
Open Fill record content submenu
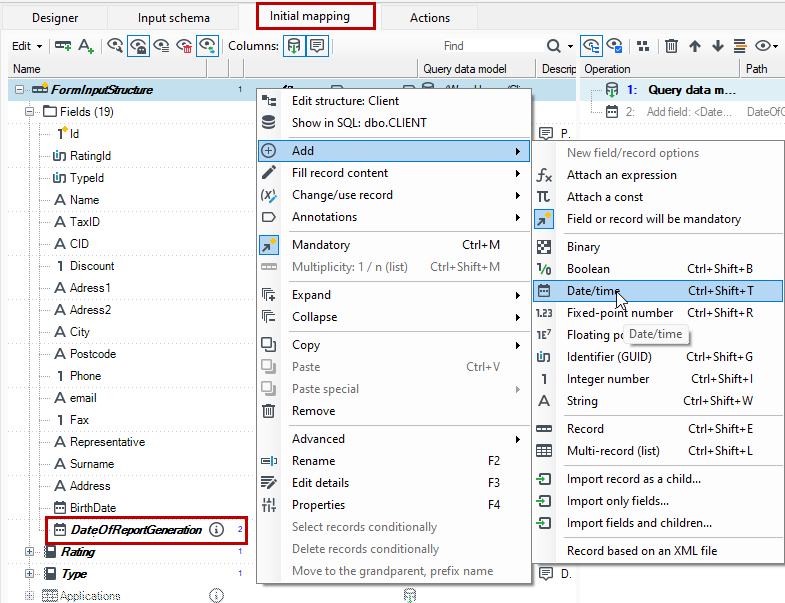click(394, 173)
